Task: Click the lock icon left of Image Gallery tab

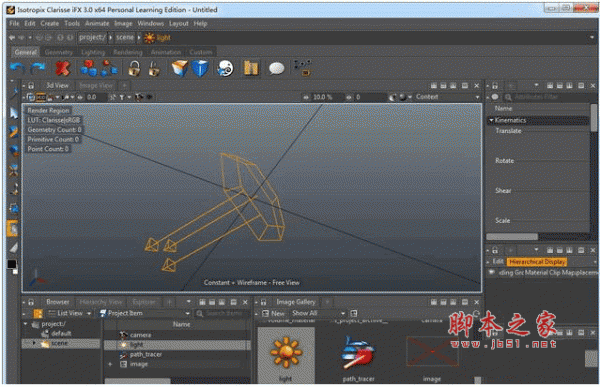Action: click(264, 302)
